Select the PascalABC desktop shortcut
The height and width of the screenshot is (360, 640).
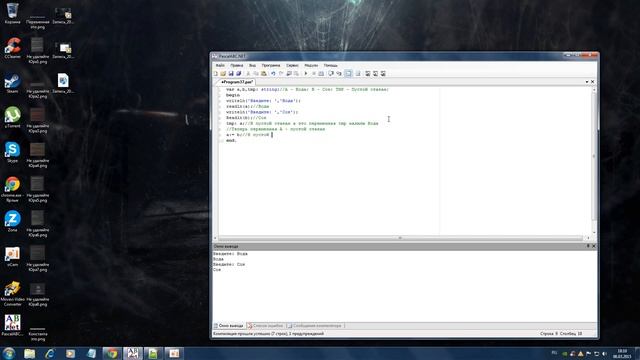[x=12, y=325]
